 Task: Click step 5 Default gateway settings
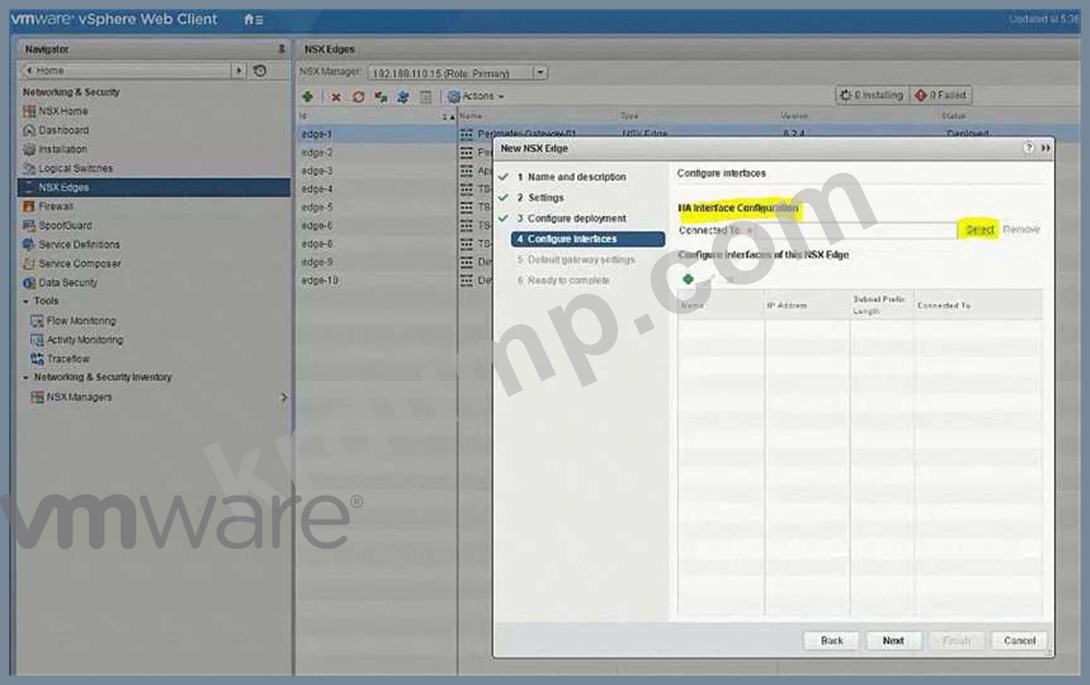tap(576, 259)
